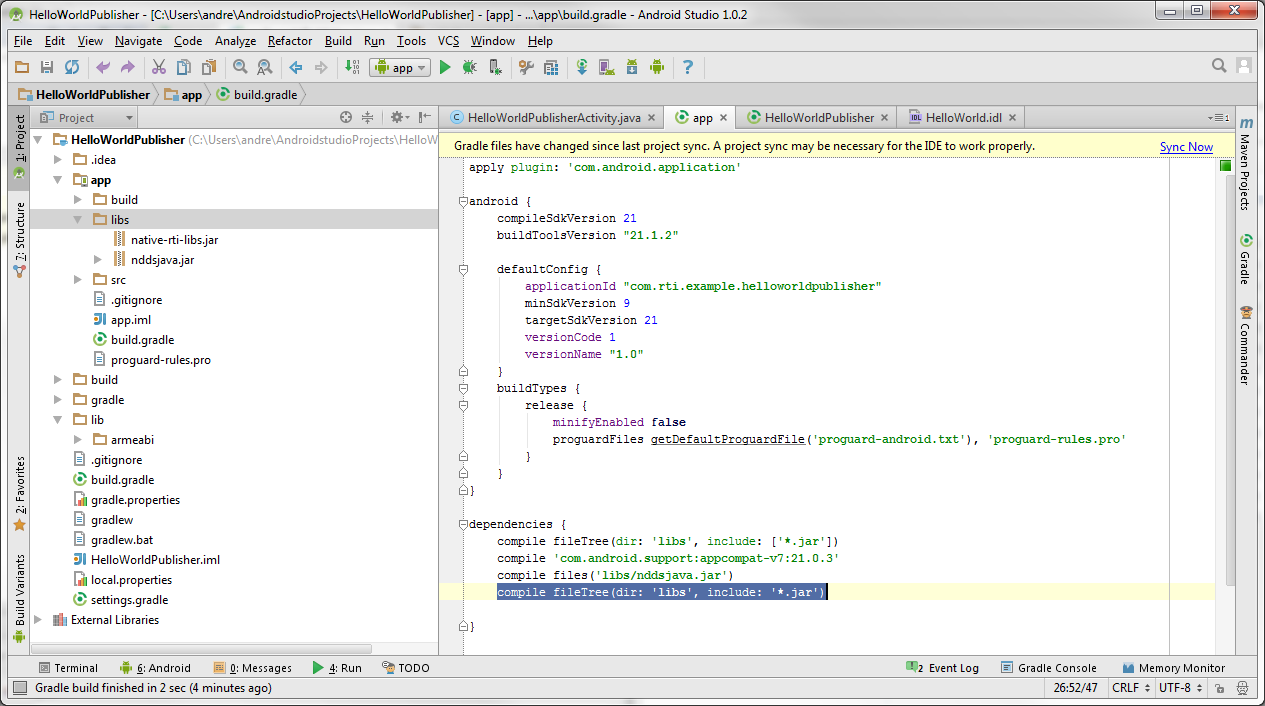Open the Analyze menu
The image size is (1265, 706).
tap(235, 41)
